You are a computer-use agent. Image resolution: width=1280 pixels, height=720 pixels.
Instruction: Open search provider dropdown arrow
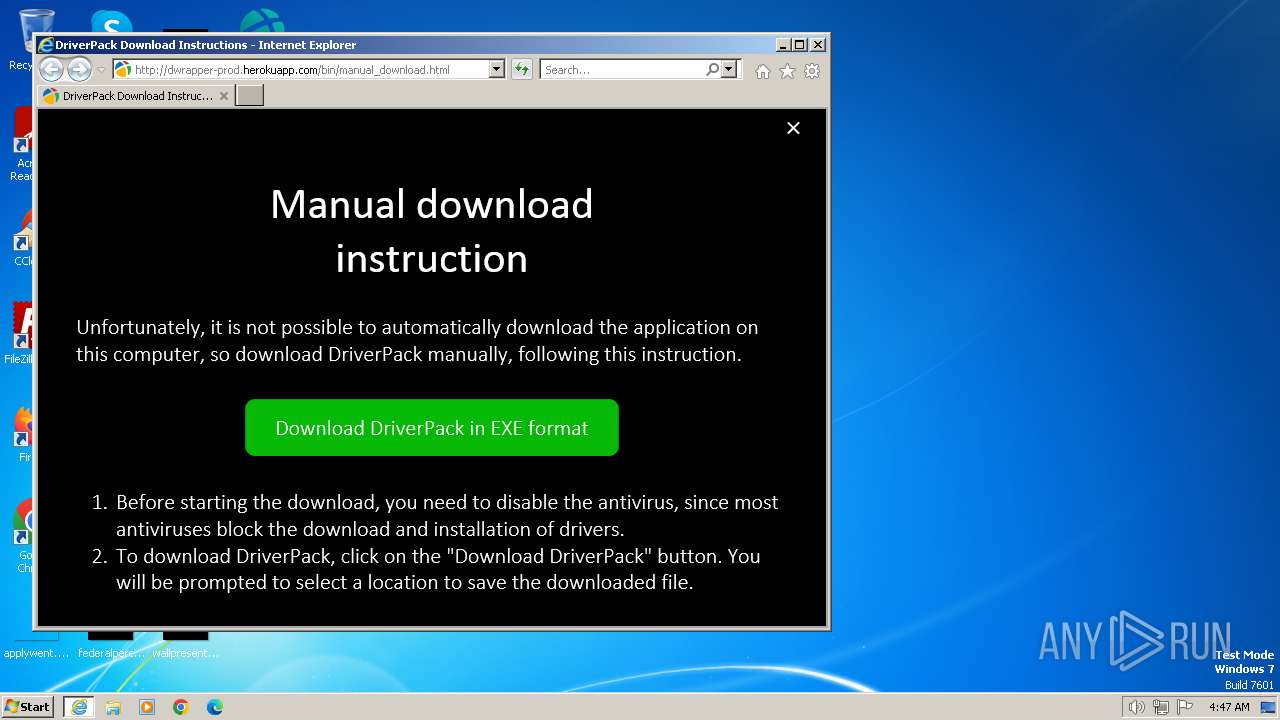[729, 70]
